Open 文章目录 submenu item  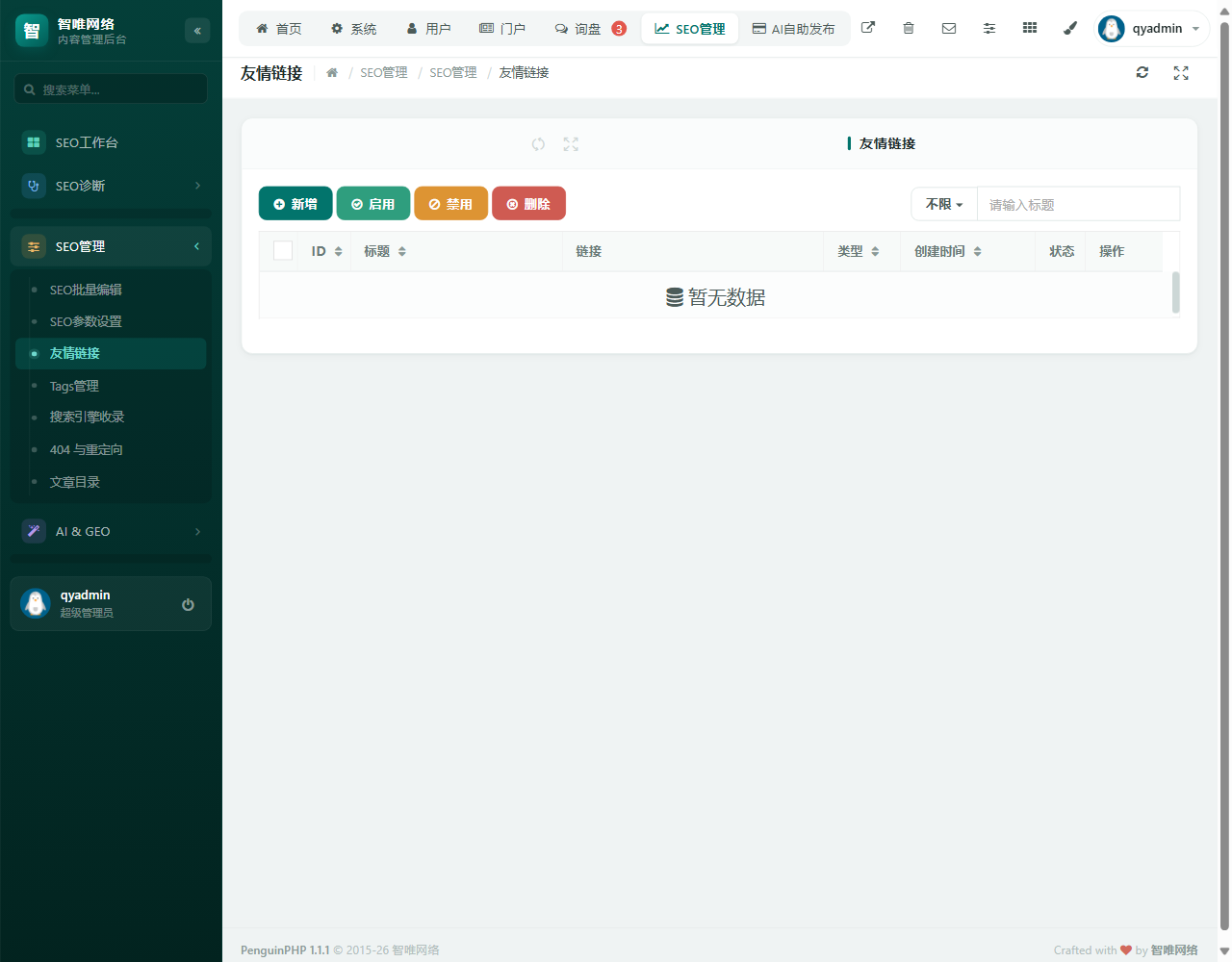(111, 482)
